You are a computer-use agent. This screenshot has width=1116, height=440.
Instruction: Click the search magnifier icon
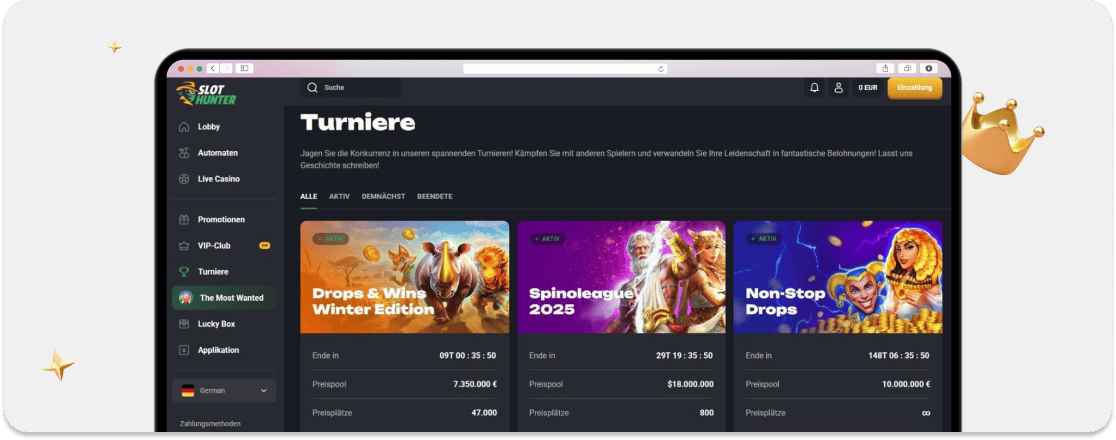click(312, 88)
